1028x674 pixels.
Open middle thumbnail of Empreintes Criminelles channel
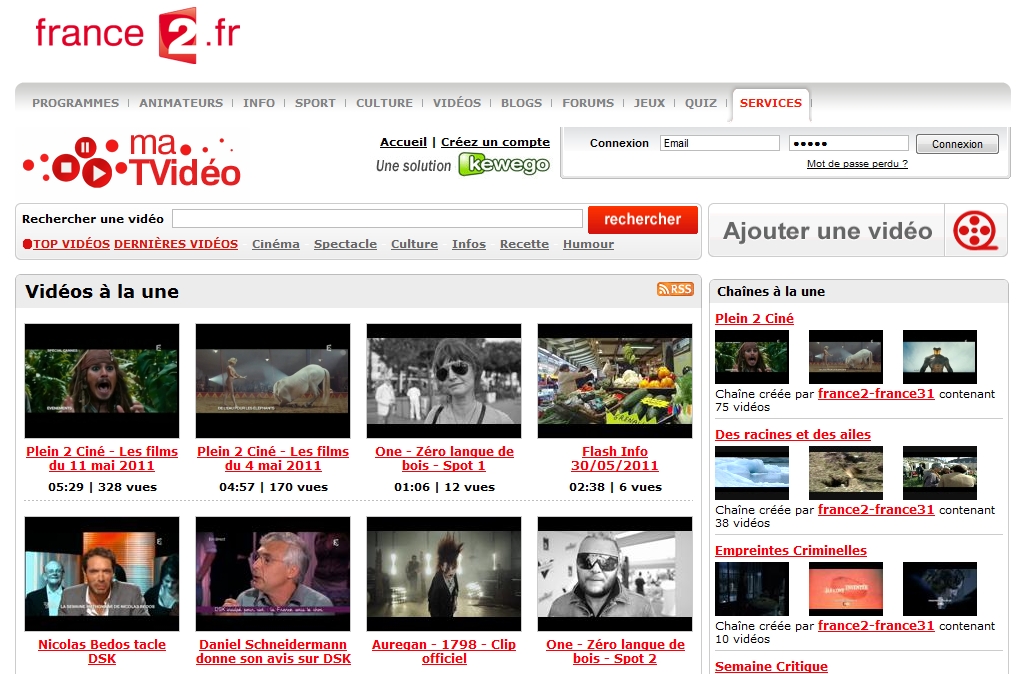coord(846,589)
